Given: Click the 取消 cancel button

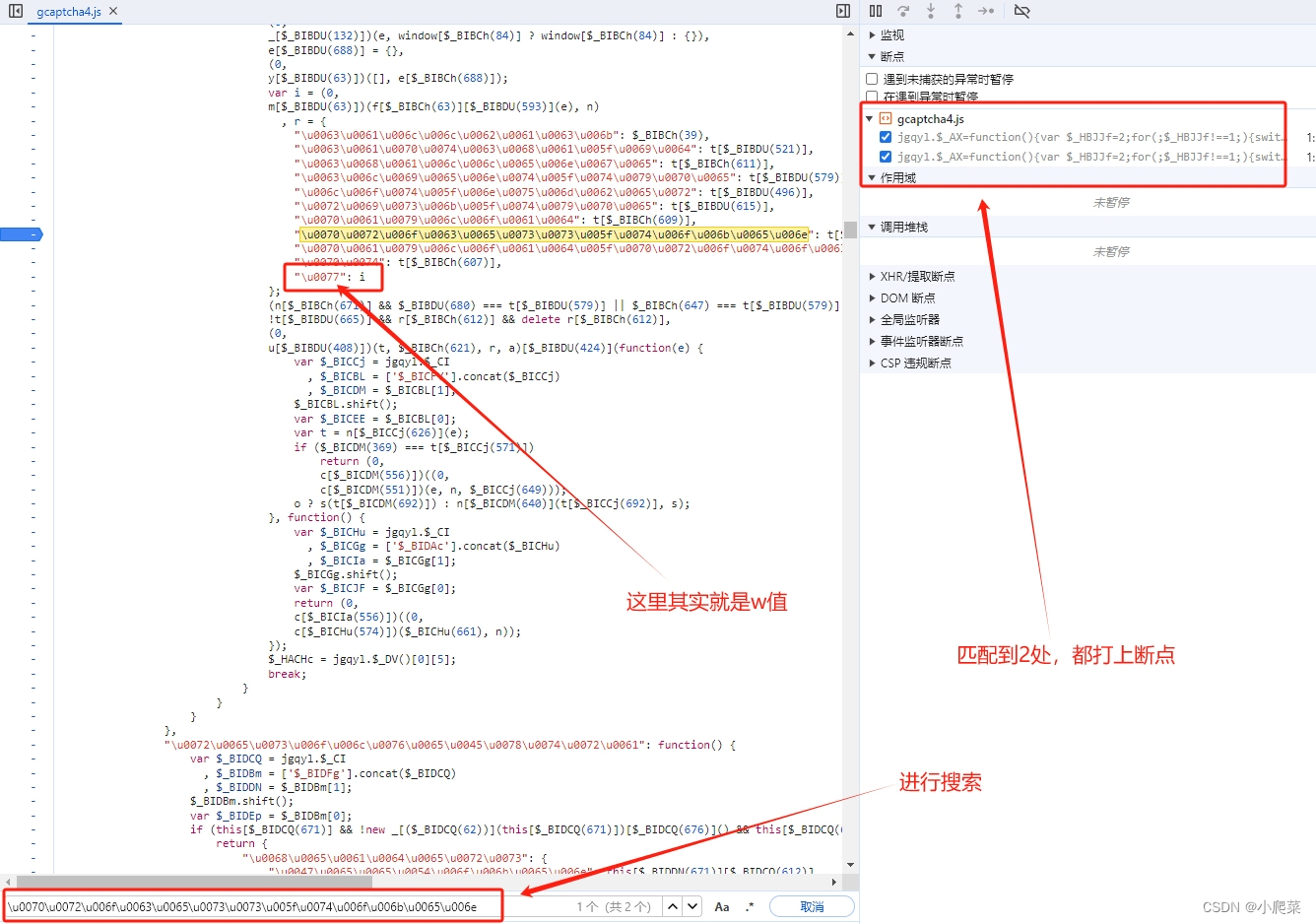Looking at the screenshot, I should click(x=812, y=906).
